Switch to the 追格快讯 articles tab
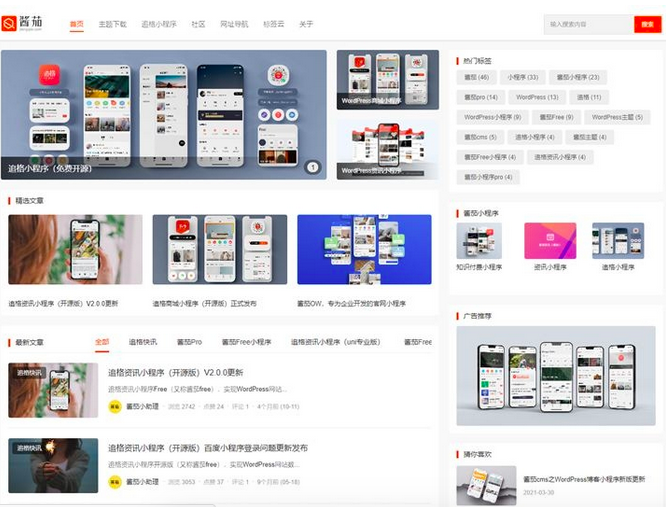 click(x=143, y=342)
